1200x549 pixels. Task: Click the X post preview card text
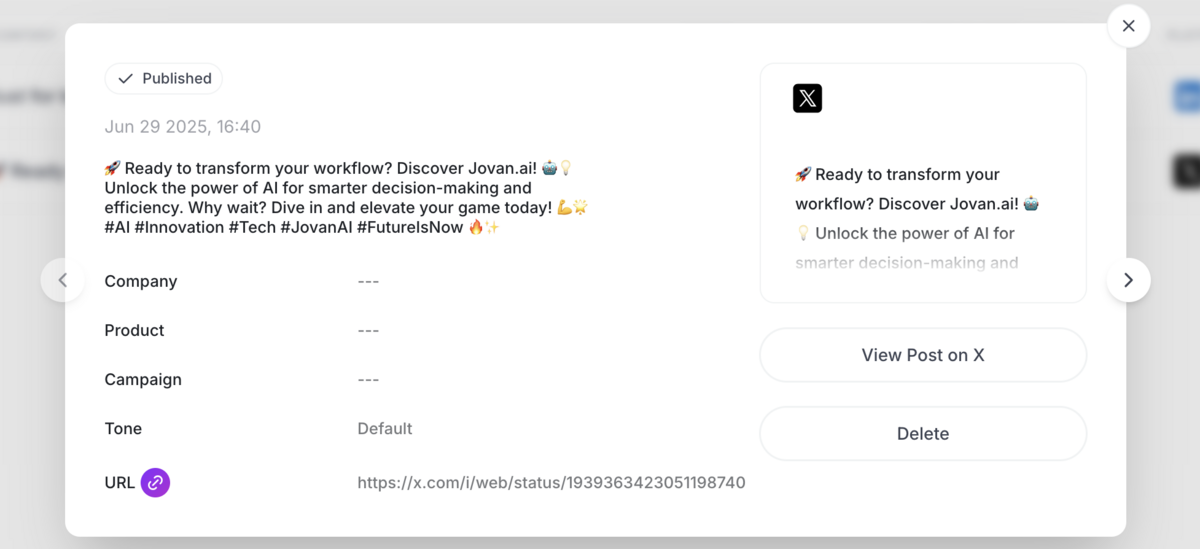[x=920, y=218]
